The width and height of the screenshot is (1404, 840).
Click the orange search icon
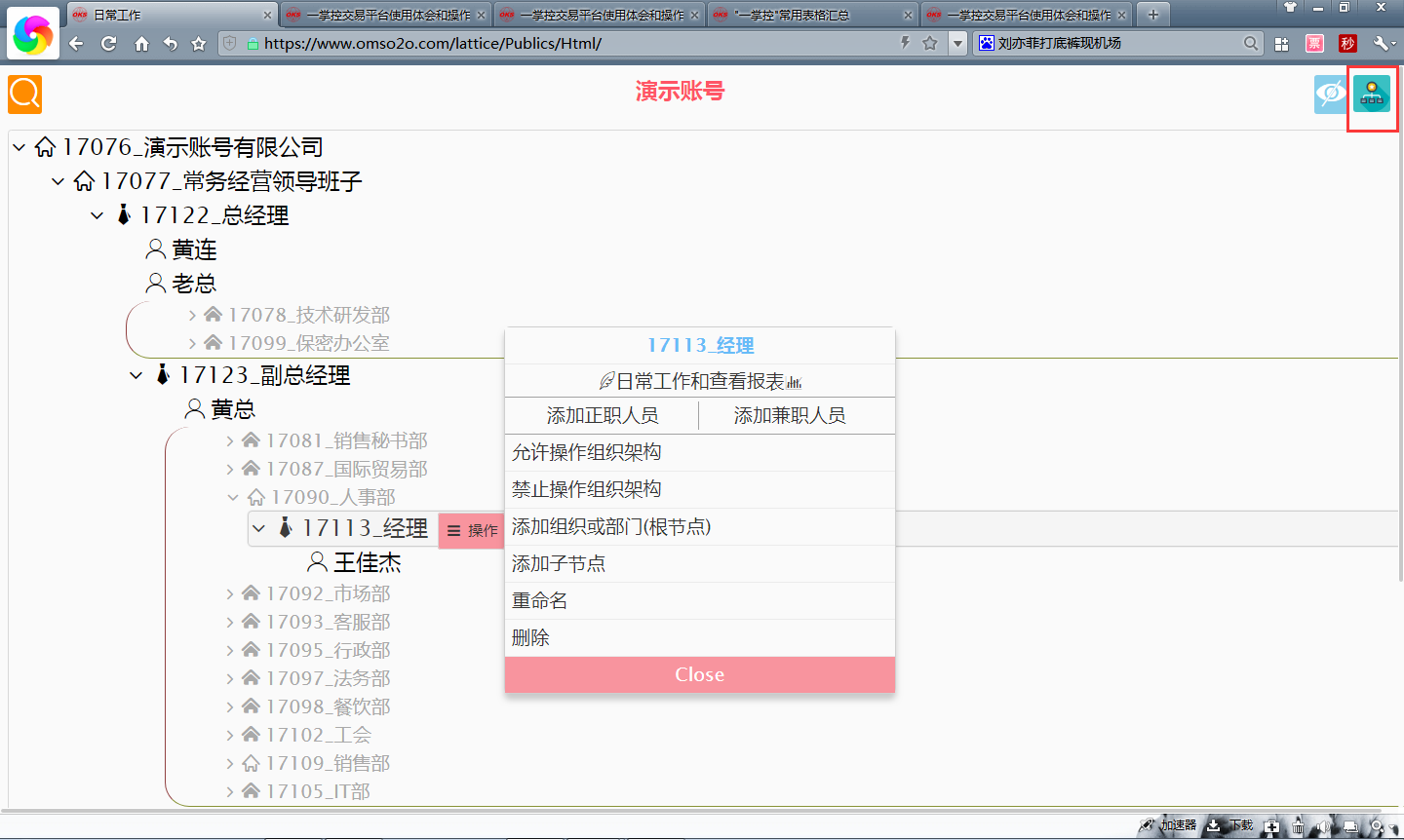coord(24,95)
